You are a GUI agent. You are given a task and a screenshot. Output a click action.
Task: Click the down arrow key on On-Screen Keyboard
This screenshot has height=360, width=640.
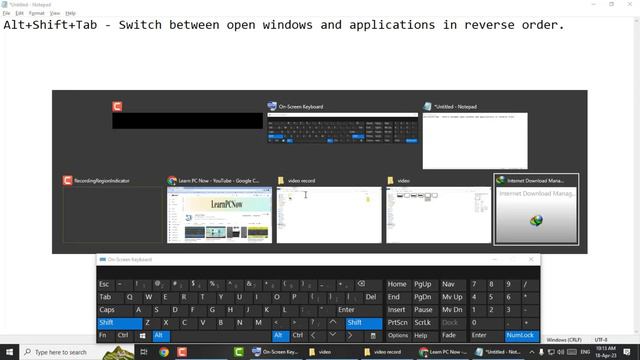click(333, 336)
